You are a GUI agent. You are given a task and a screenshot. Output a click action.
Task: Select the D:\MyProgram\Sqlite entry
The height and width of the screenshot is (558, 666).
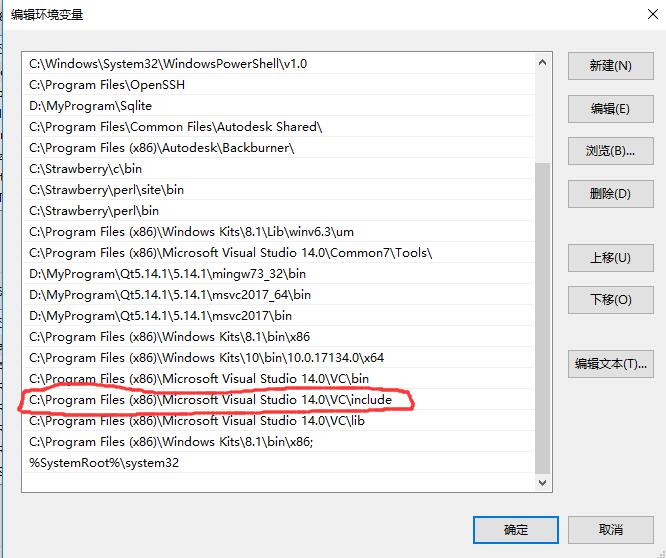tap(279, 106)
